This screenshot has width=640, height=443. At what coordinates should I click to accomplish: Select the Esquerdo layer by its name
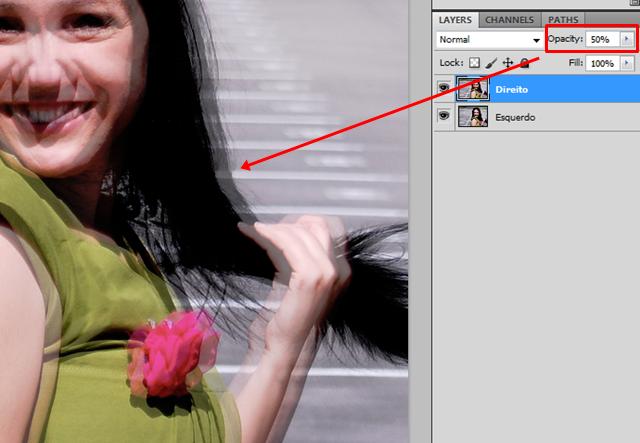(516, 117)
